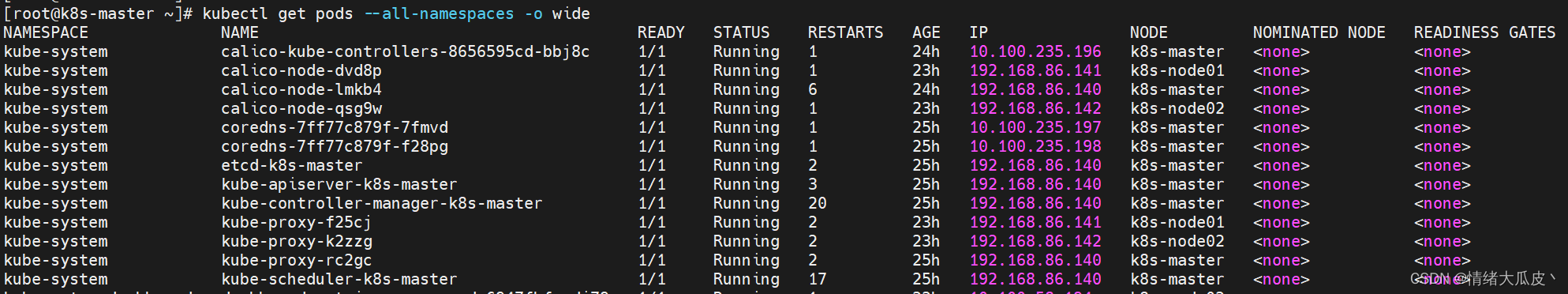Select calico-node-qsg9w pod name

pos(301,109)
